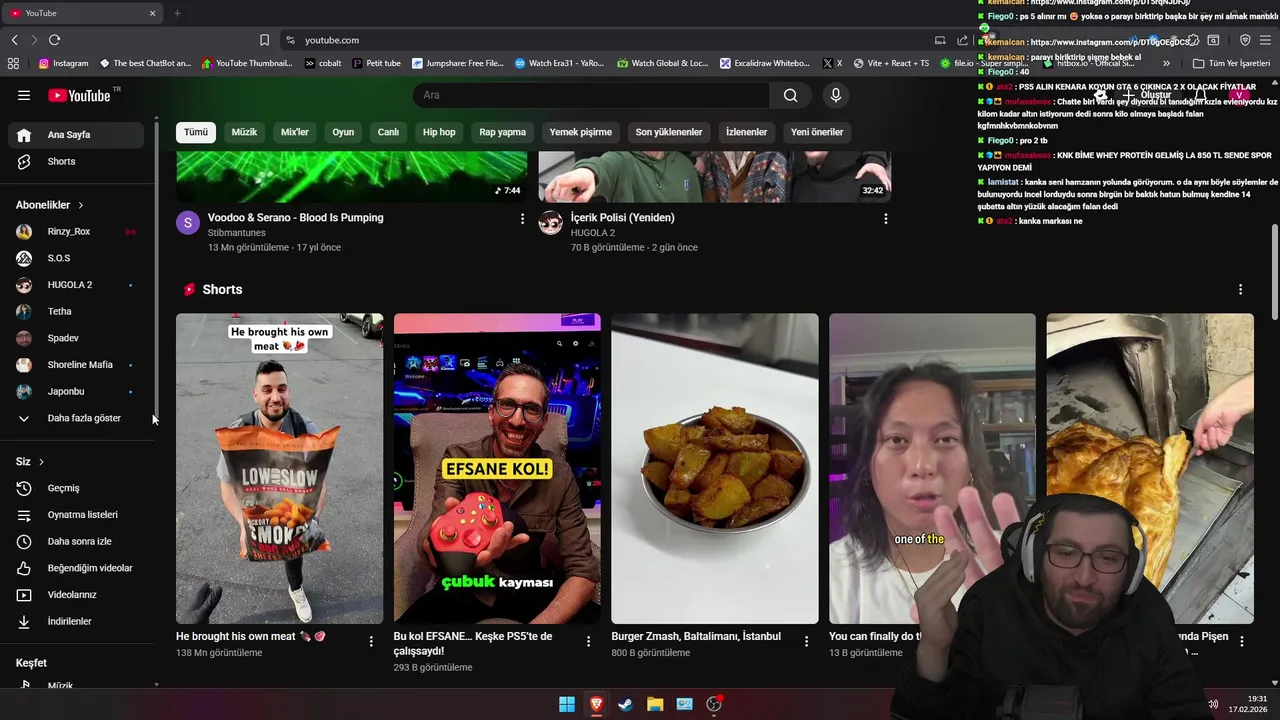Select the Yeni öneriler chip

click(x=817, y=132)
